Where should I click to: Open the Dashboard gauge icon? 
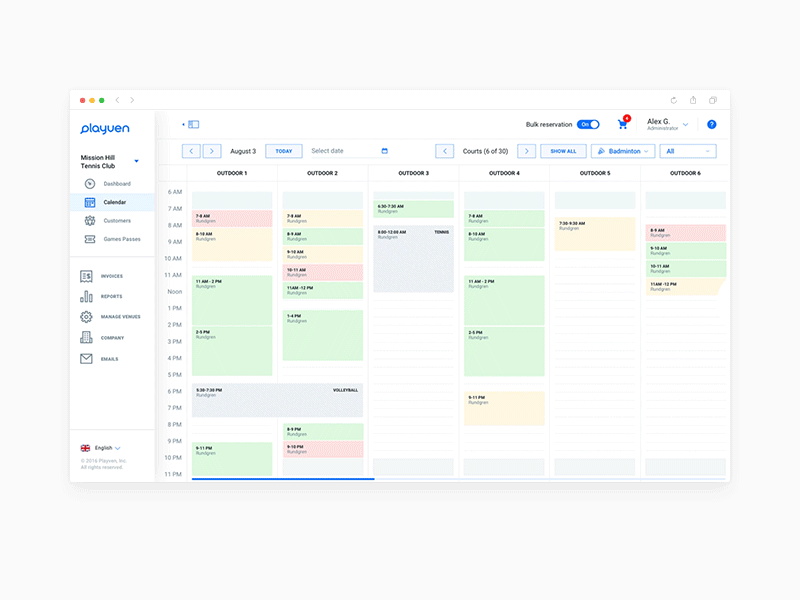(90, 184)
